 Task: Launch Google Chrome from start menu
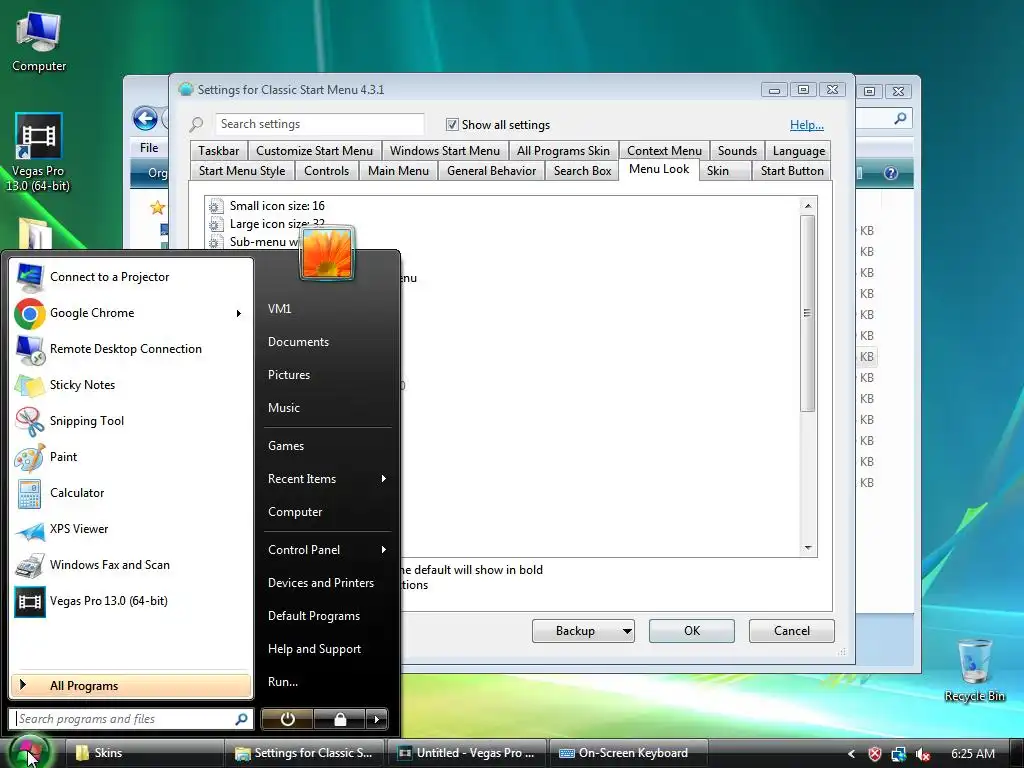pos(131,313)
